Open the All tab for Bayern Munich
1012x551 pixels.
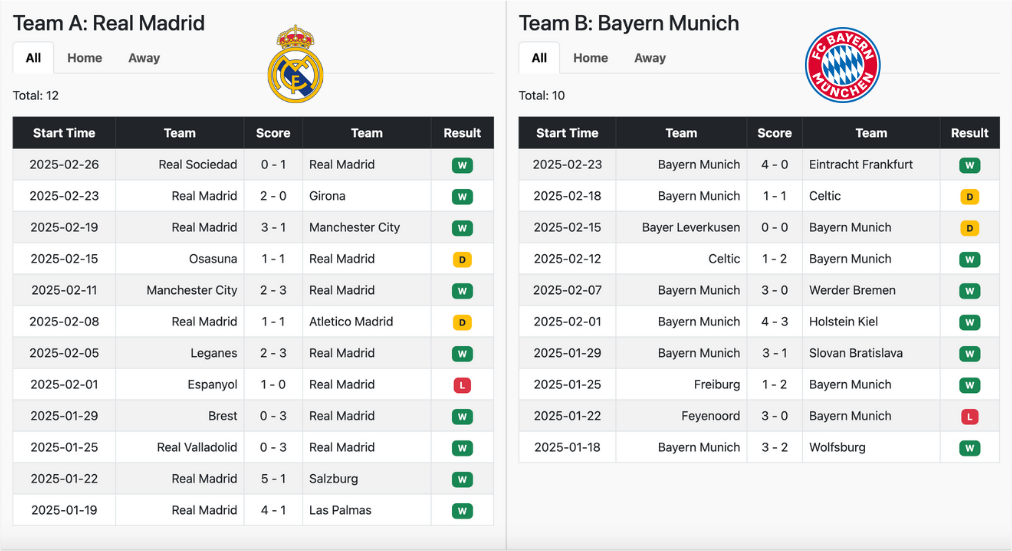click(x=539, y=58)
